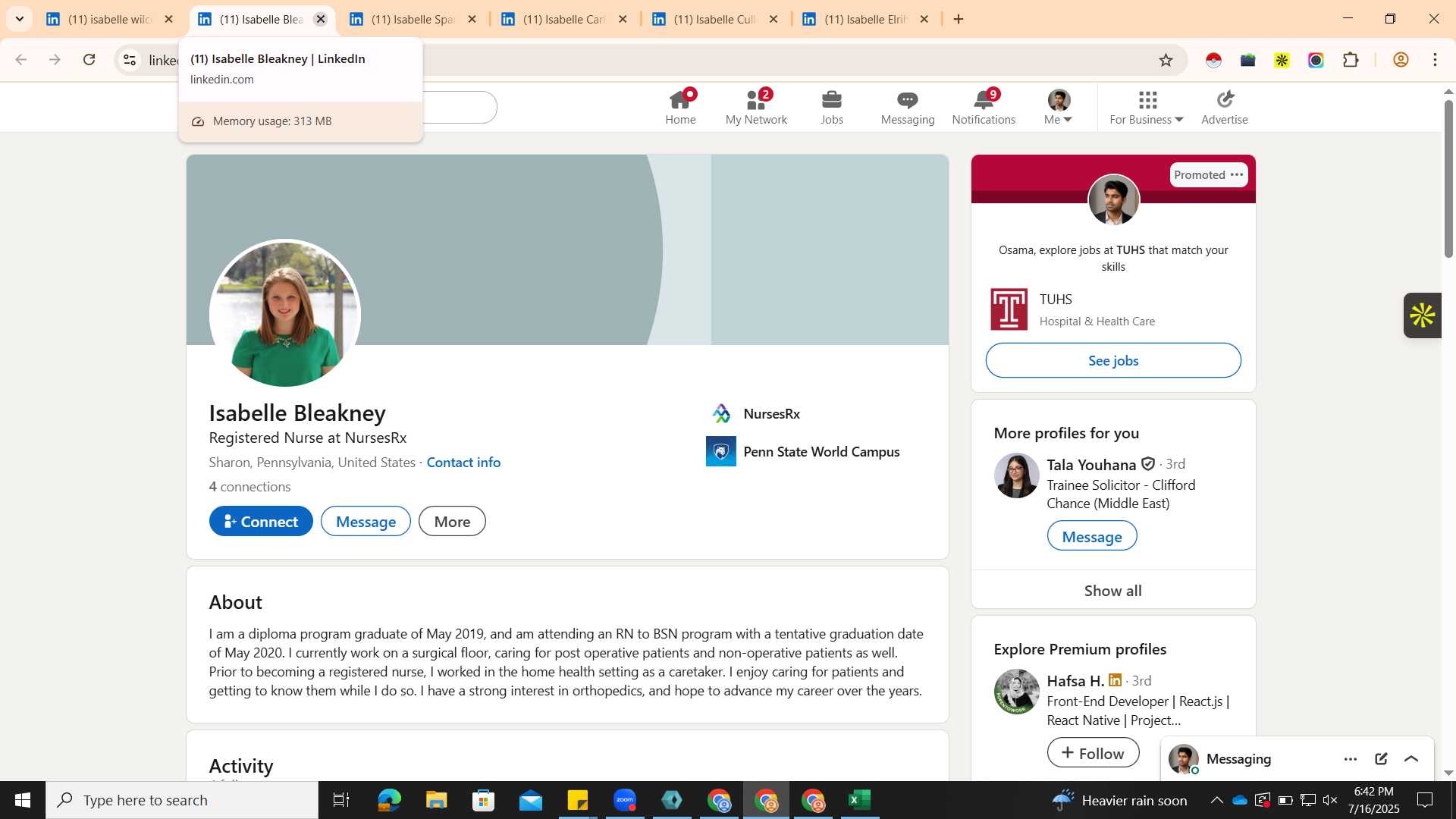Open Task View on taskbar
Screen dimensions: 1456x819
tap(341, 800)
